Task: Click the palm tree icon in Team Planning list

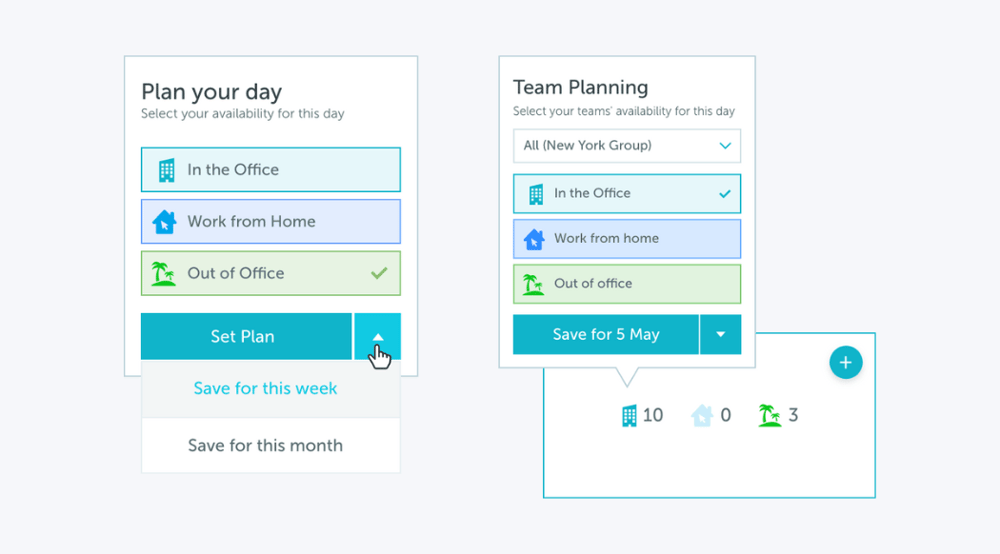Action: [x=534, y=284]
